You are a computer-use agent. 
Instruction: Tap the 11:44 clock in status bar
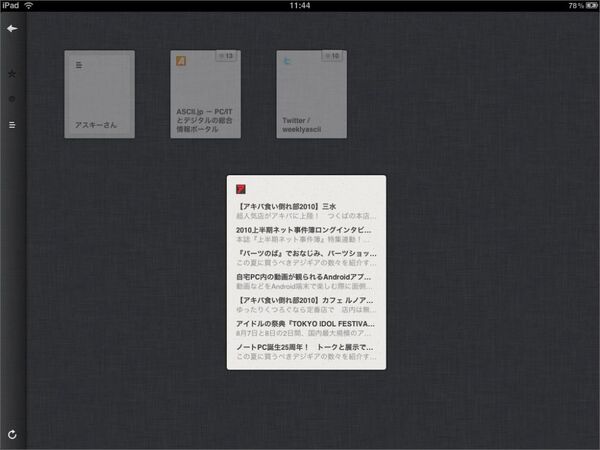[x=300, y=5]
